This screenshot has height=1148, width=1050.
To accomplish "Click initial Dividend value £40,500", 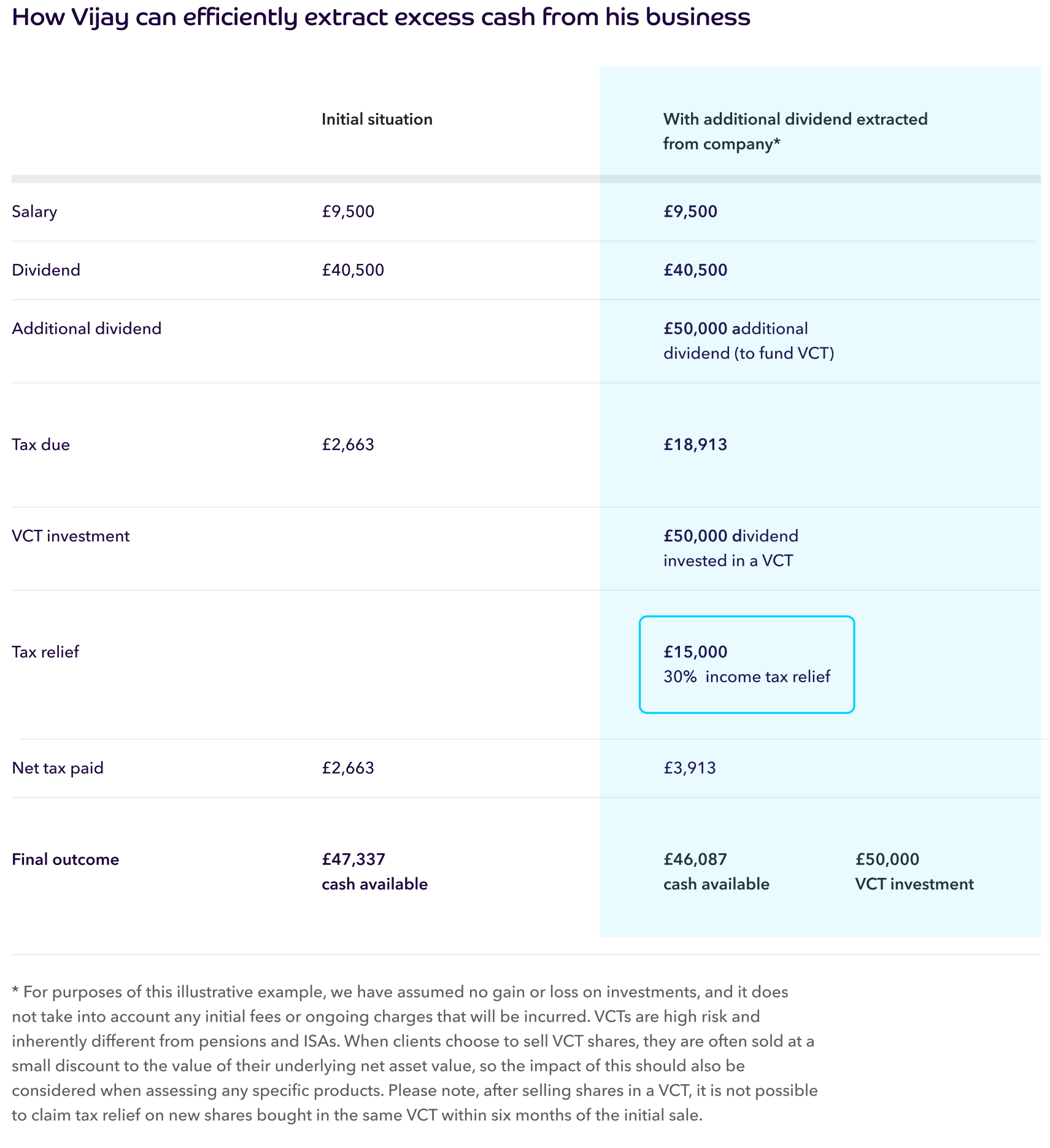I will [x=353, y=270].
